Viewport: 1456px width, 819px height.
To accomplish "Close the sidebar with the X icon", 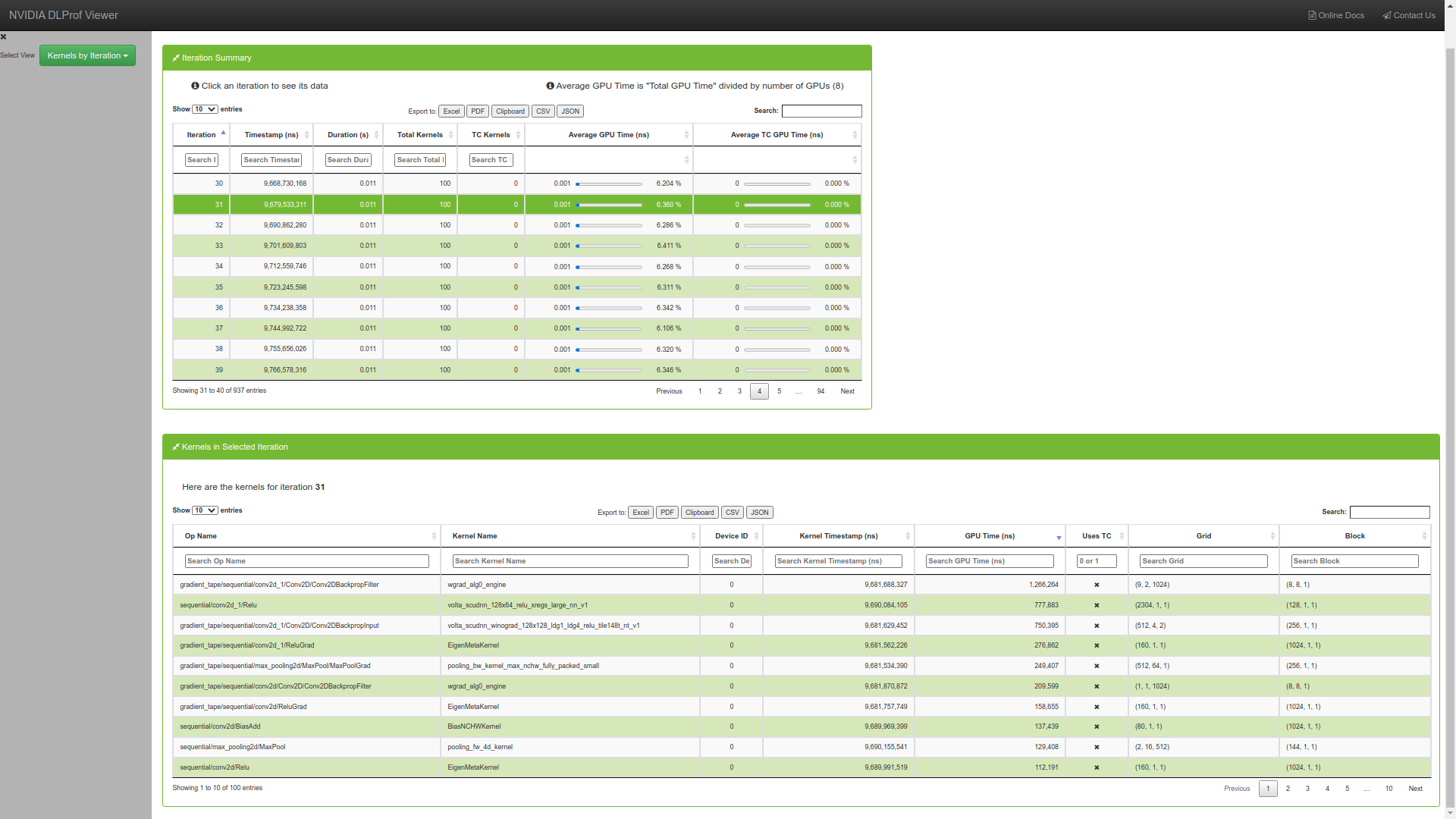I will 4,36.
